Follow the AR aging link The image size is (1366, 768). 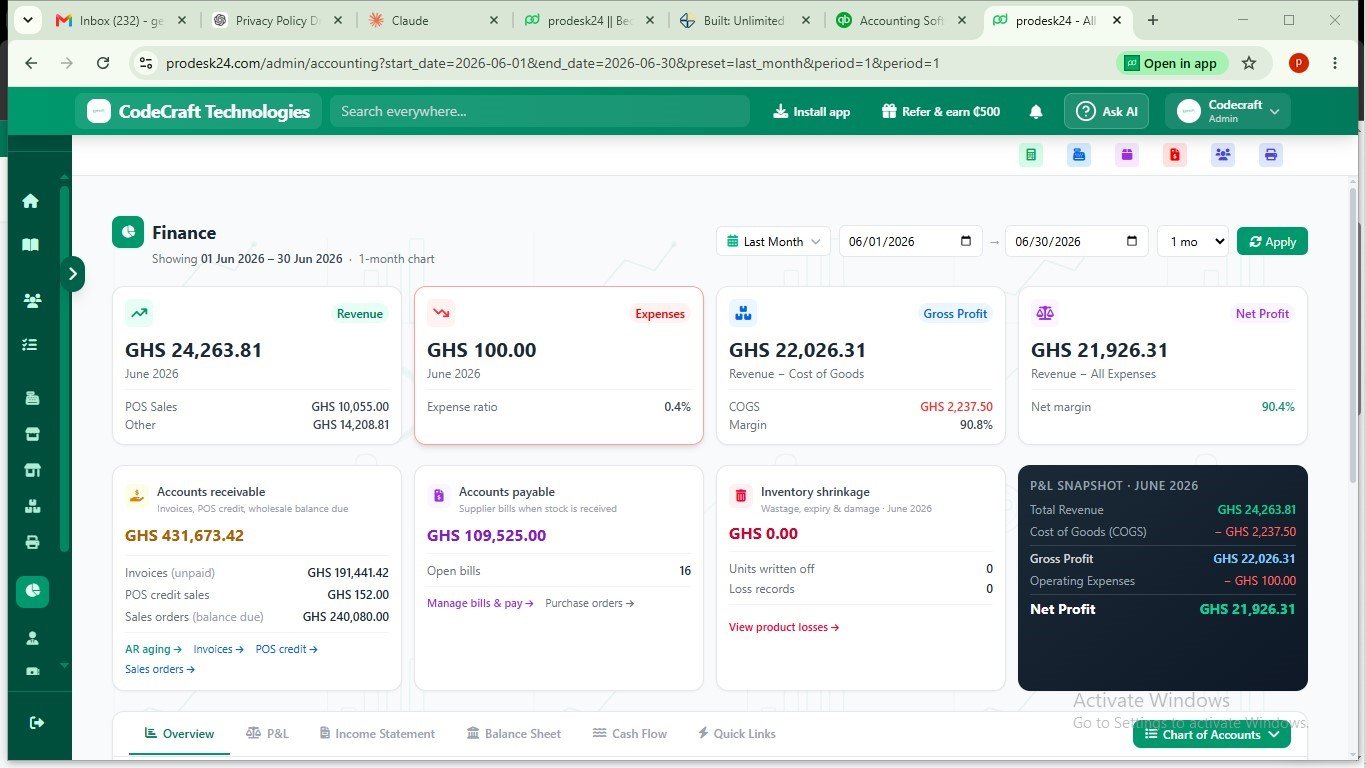[151, 649]
